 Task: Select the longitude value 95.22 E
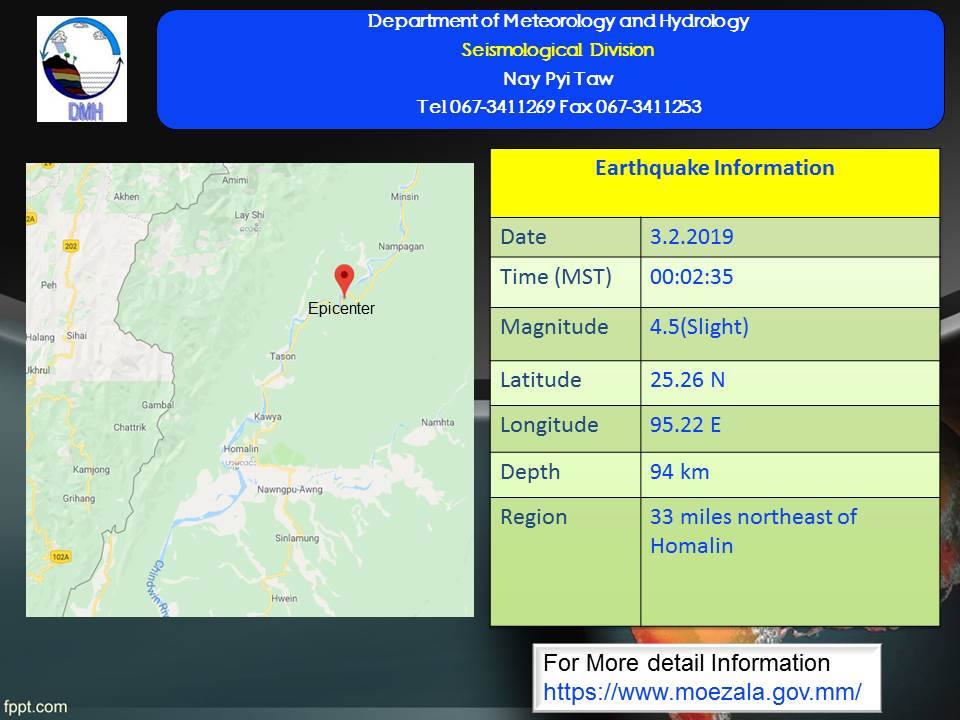[x=685, y=425]
